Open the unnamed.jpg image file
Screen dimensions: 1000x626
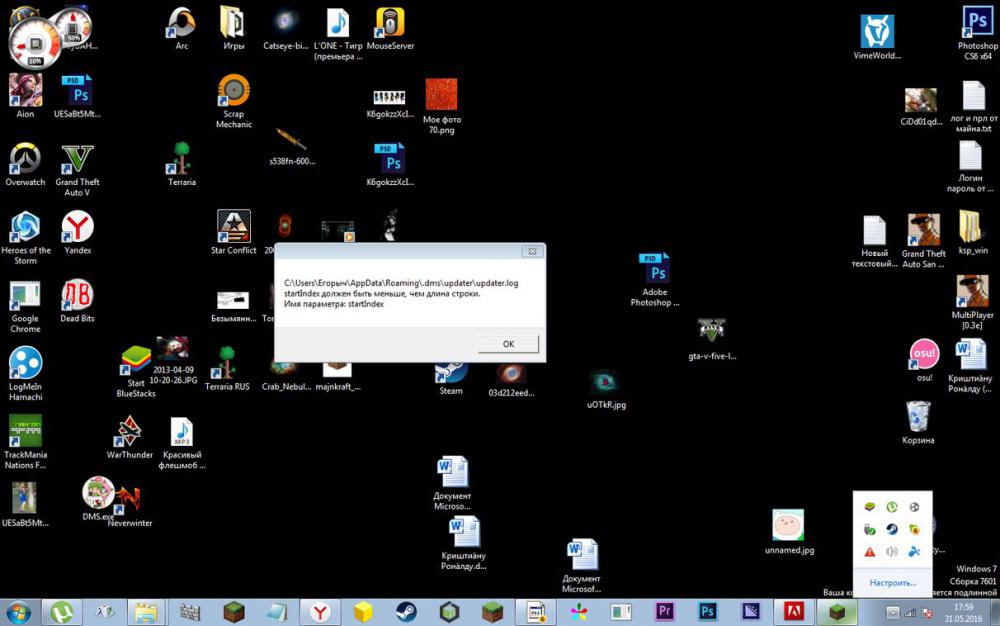789,532
